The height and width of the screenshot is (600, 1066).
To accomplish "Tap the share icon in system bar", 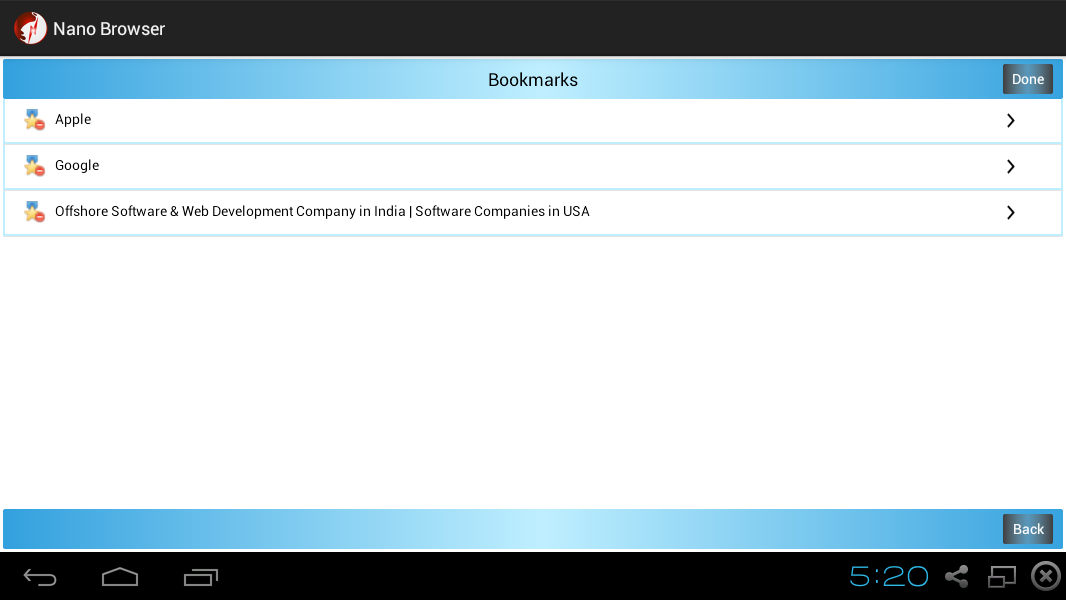I will (957, 576).
